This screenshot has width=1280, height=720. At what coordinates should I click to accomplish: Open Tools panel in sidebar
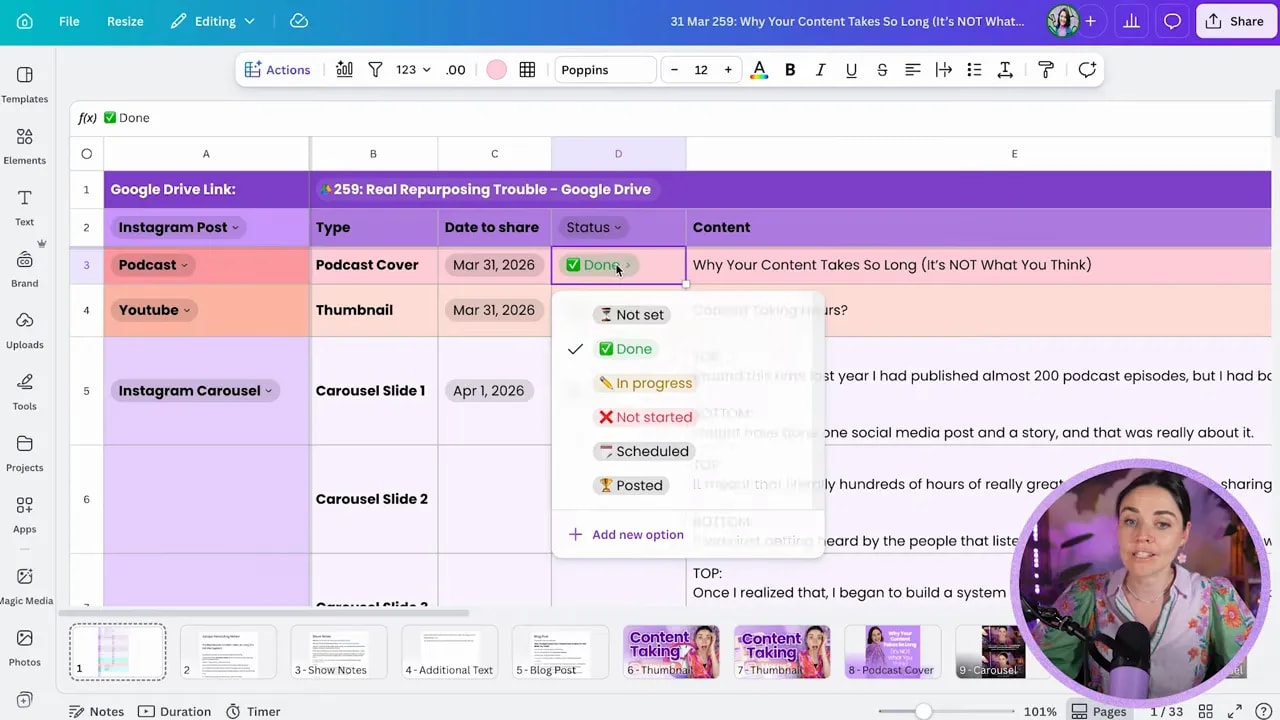[x=25, y=392]
